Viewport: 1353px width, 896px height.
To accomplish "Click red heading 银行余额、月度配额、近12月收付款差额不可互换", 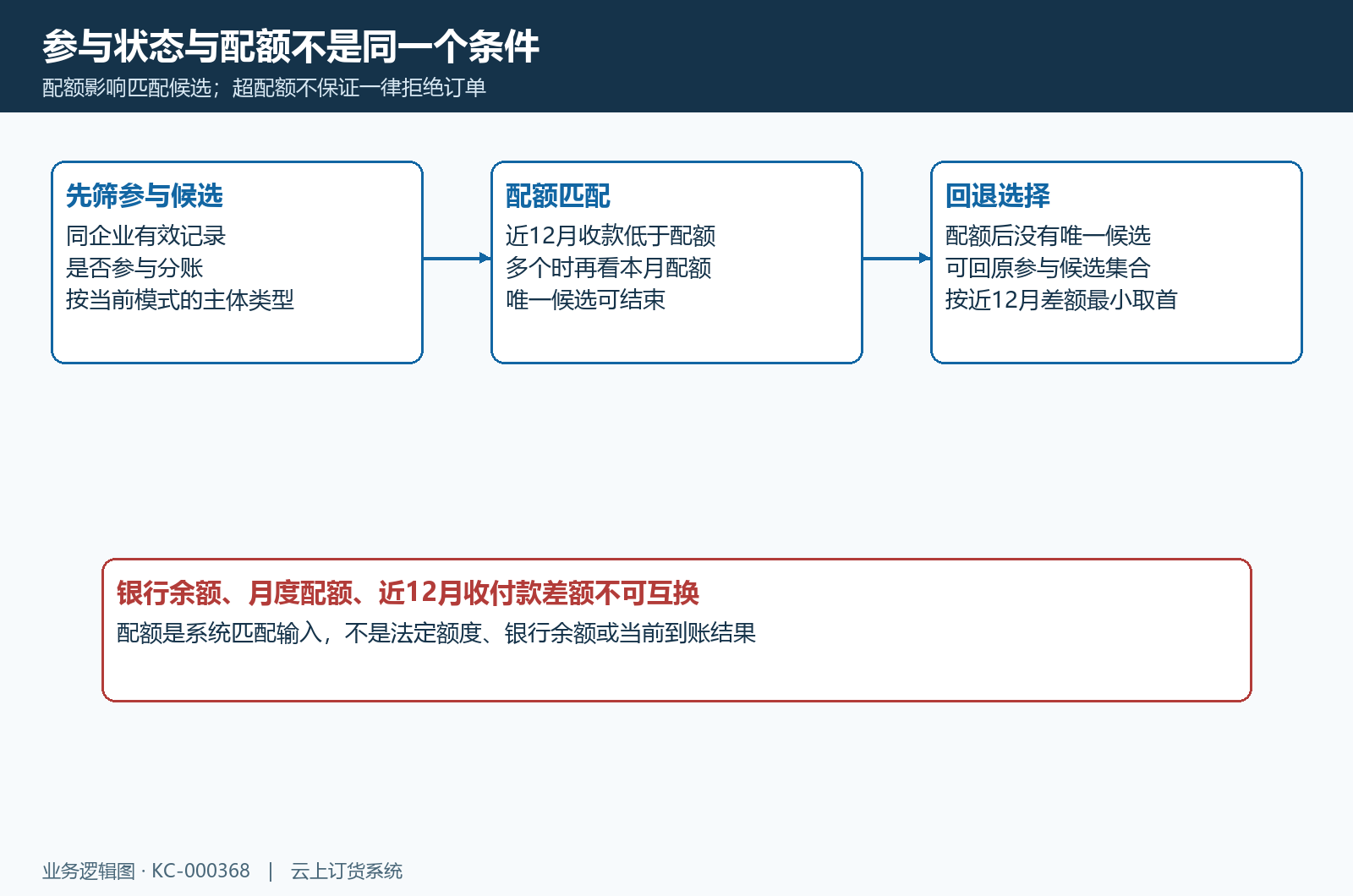I will [408, 593].
